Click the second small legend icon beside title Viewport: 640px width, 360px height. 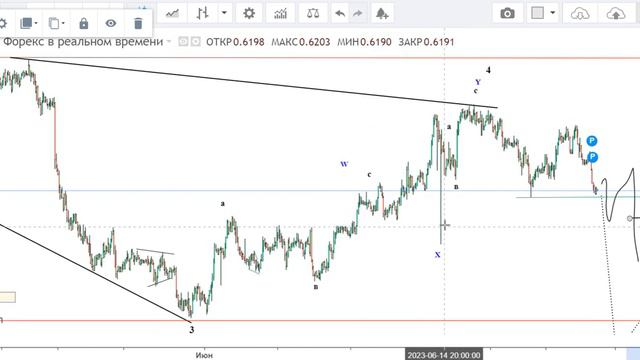click(196, 41)
